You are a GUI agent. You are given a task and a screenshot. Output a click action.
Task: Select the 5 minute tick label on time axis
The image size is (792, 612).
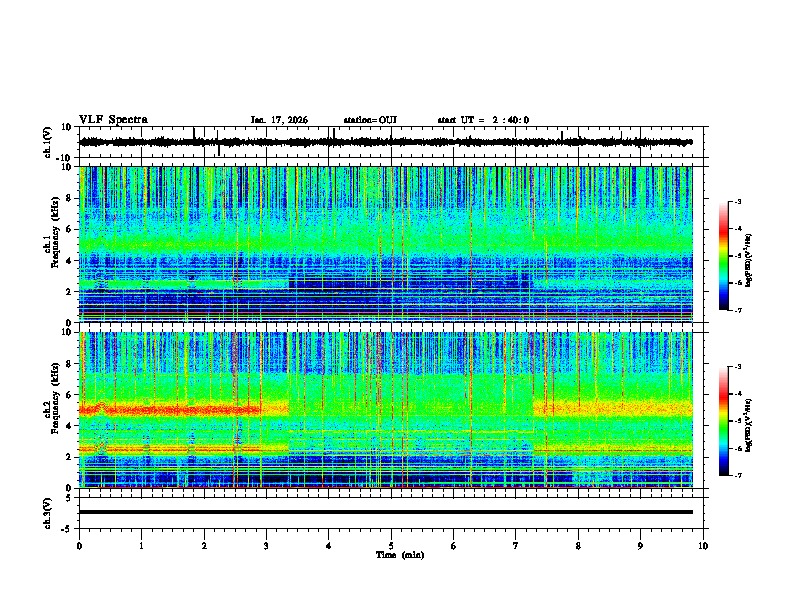[x=391, y=546]
